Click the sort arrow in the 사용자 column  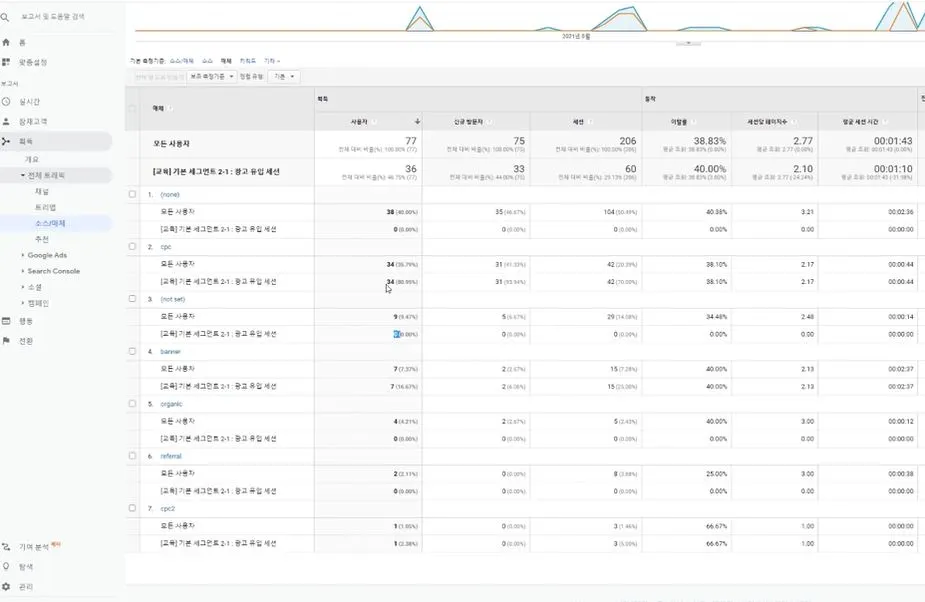click(417, 122)
